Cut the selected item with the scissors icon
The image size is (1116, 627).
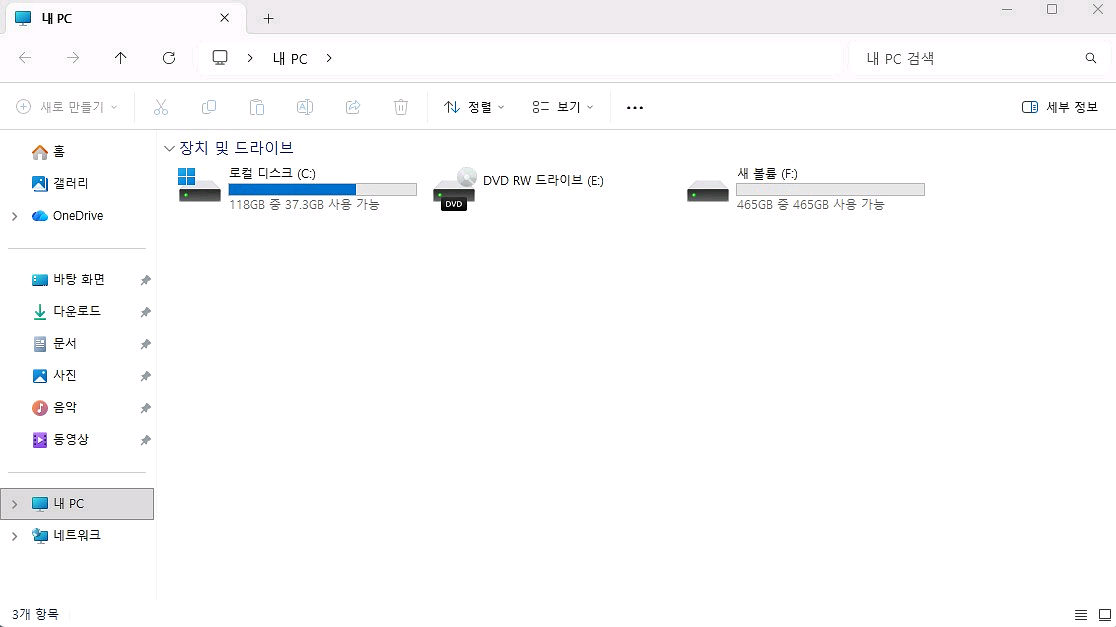click(x=161, y=107)
